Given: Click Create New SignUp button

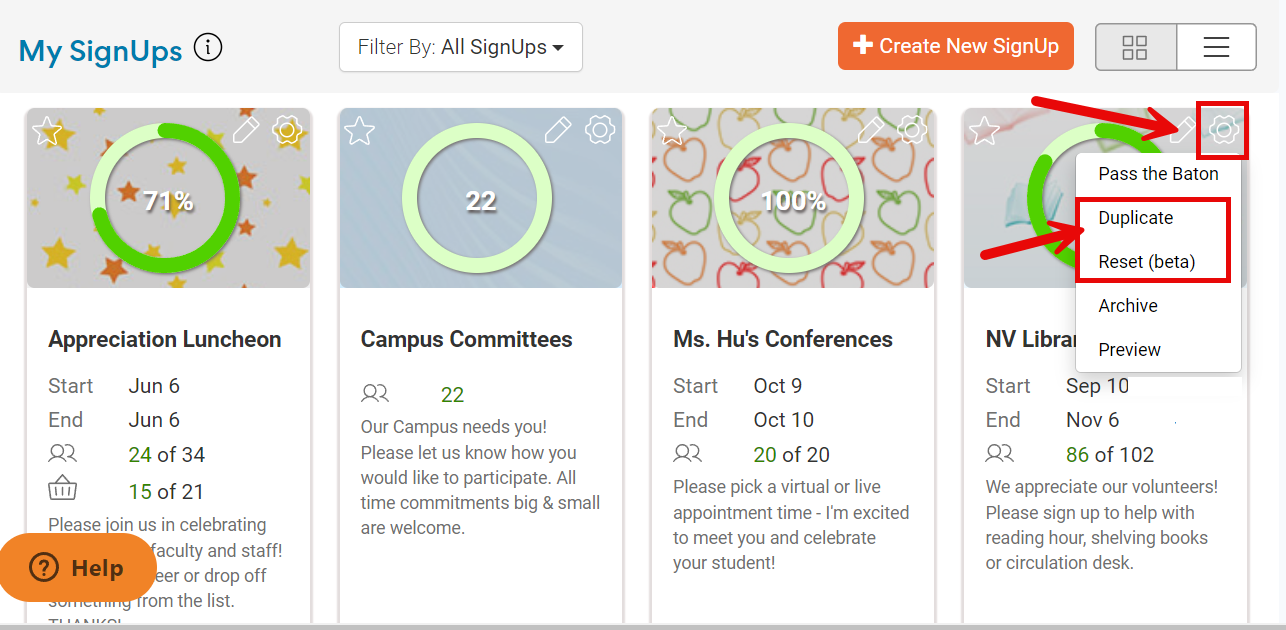Looking at the screenshot, I should tap(955, 46).
